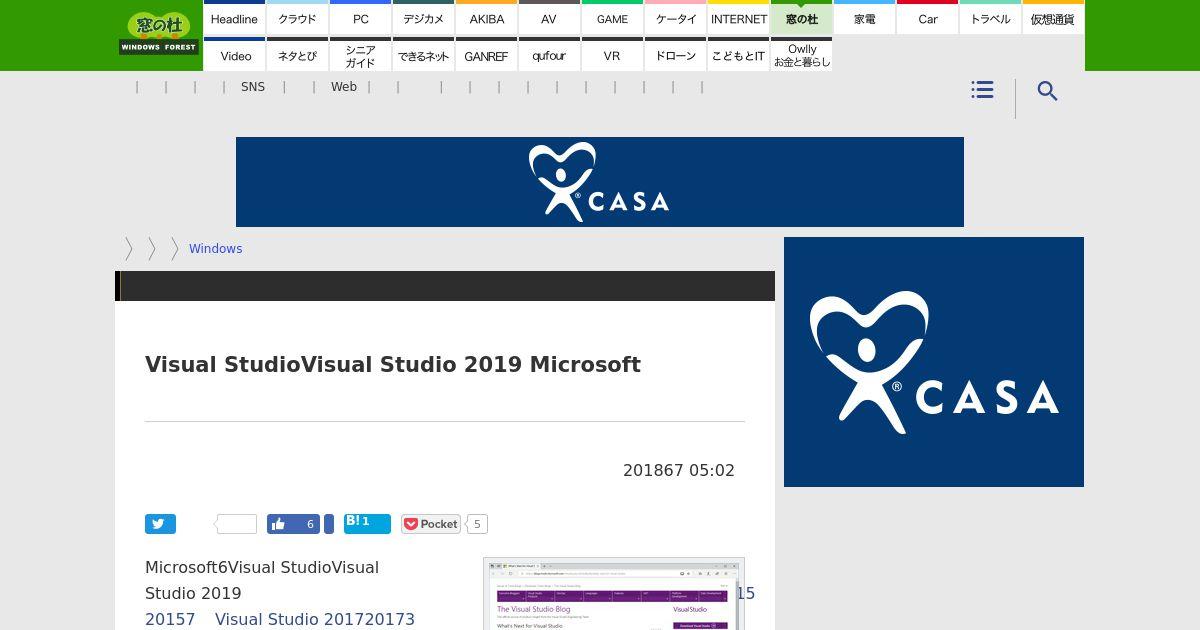The height and width of the screenshot is (630, 1200).
Task: Open the 家電 site tab
Action: (864, 18)
